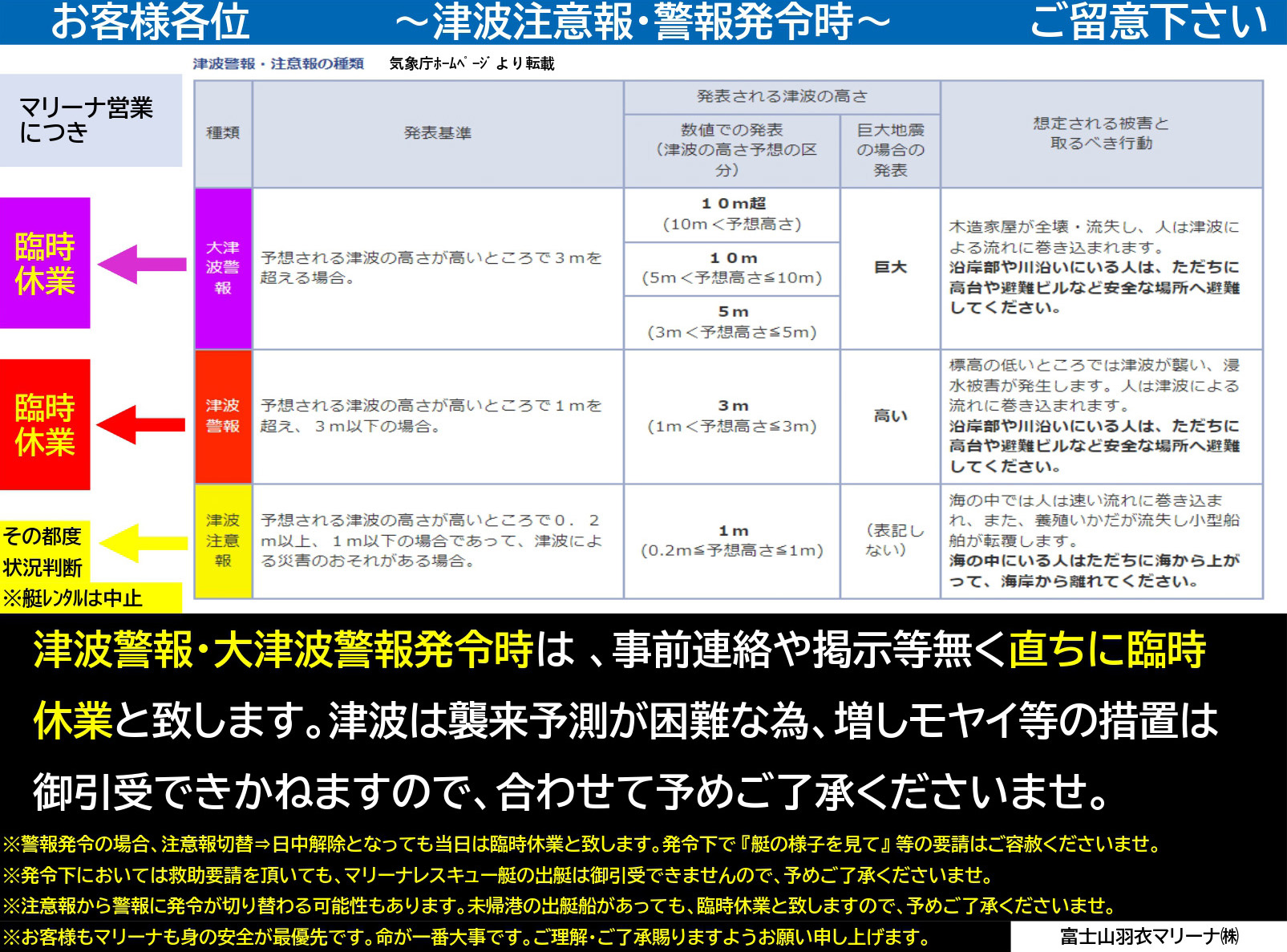Click '巨大地震の場合の発表' sub-header
This screenshot has height=952, width=1287.
[890, 150]
